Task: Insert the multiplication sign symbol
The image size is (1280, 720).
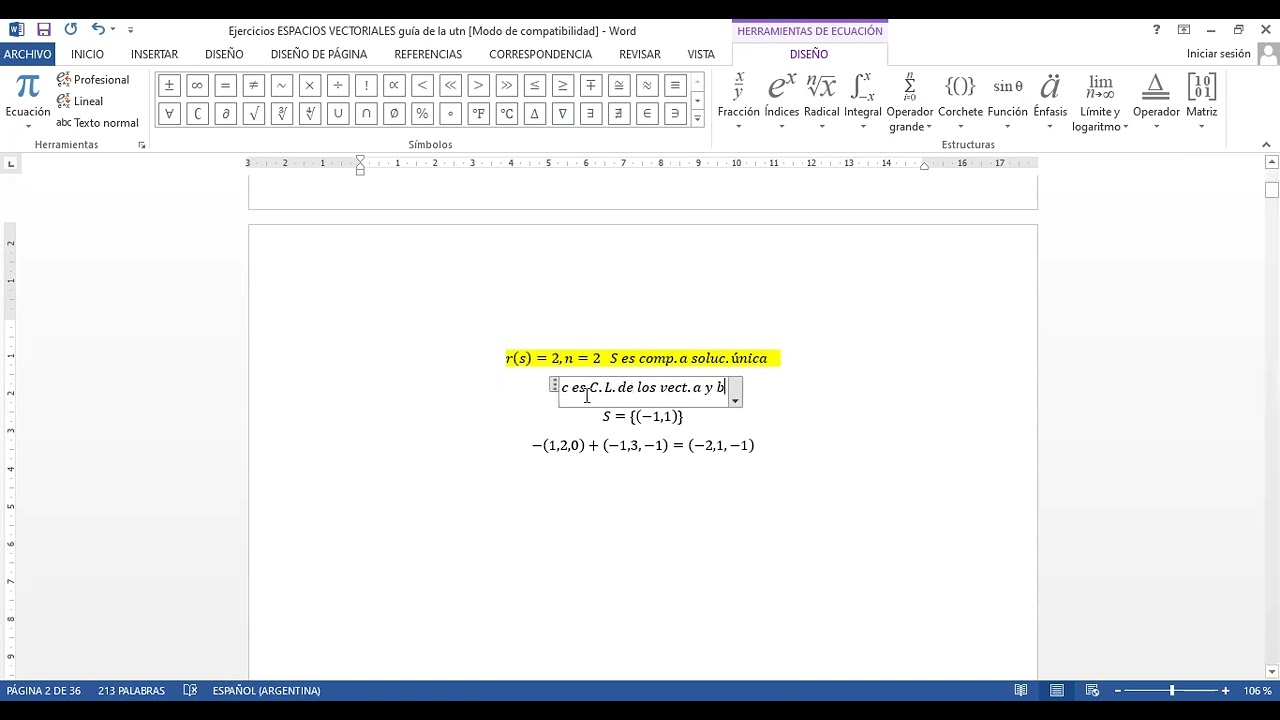Action: (310, 86)
